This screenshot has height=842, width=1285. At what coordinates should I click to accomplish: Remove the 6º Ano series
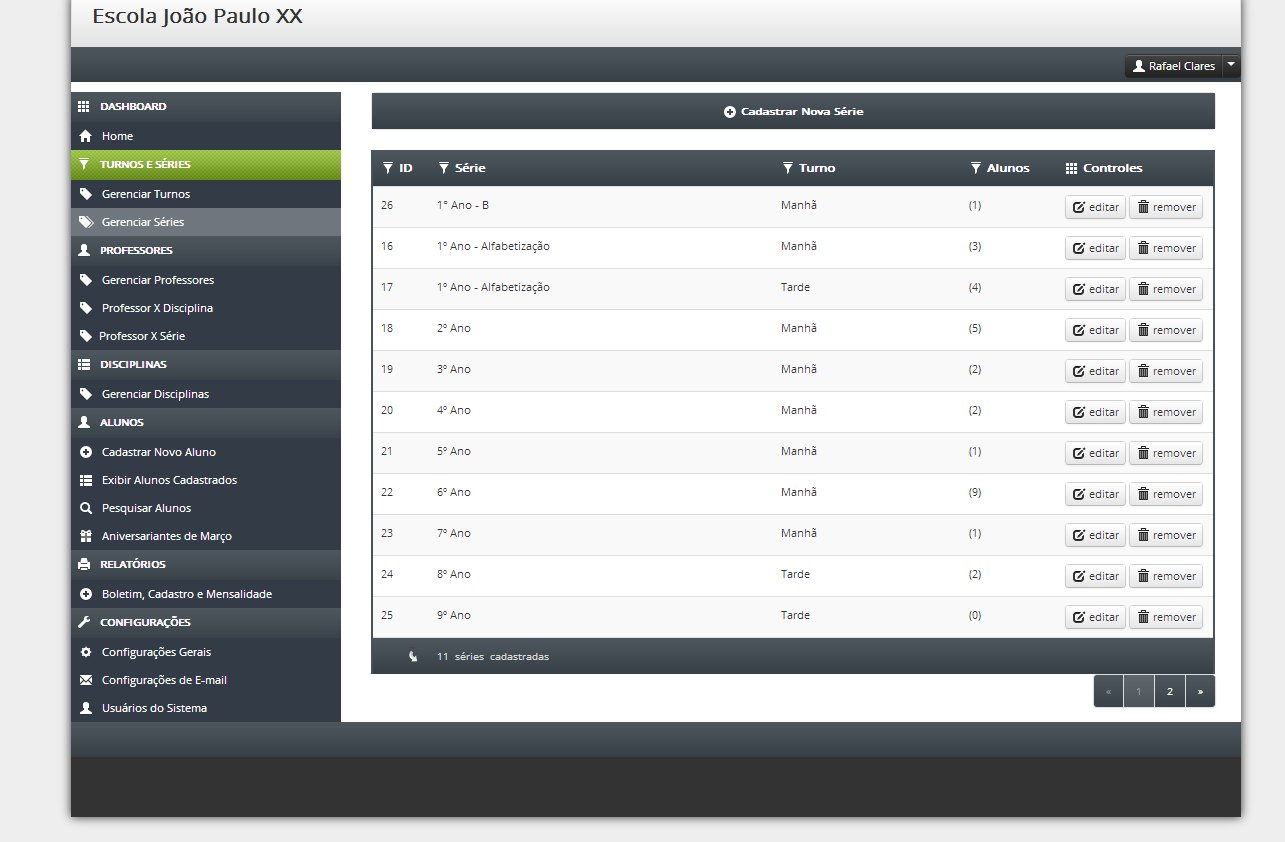(1166, 494)
